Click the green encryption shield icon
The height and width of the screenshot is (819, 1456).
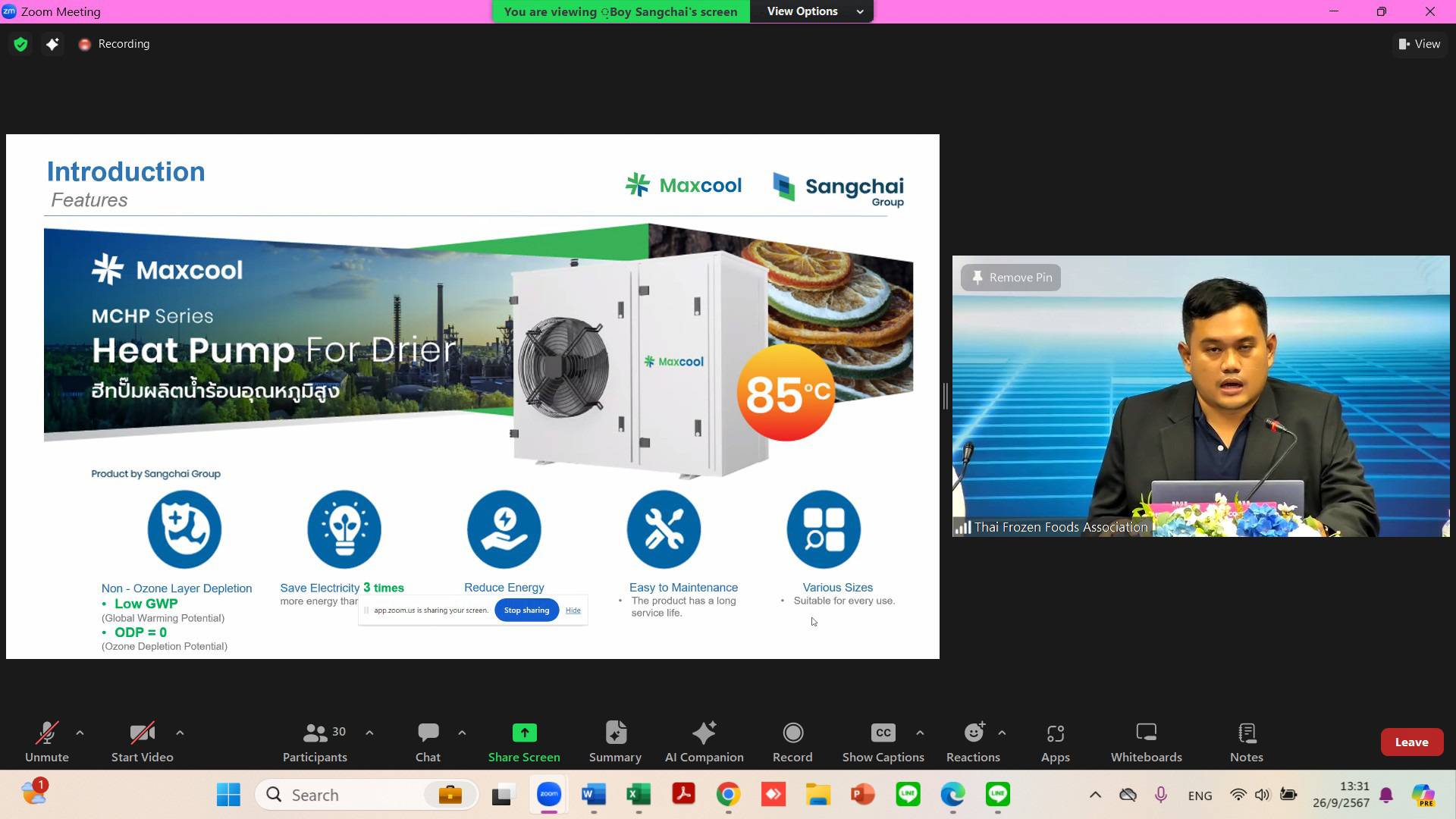point(20,44)
